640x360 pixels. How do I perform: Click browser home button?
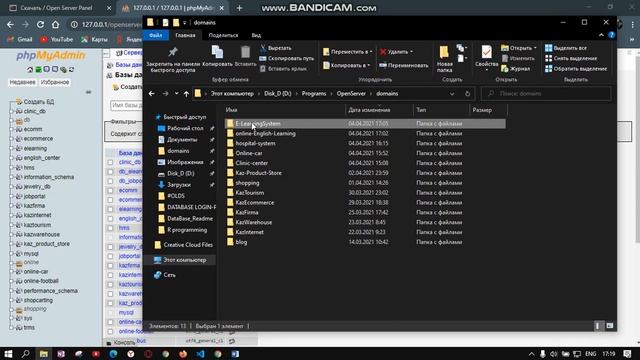pyautogui.click(x=56, y=24)
